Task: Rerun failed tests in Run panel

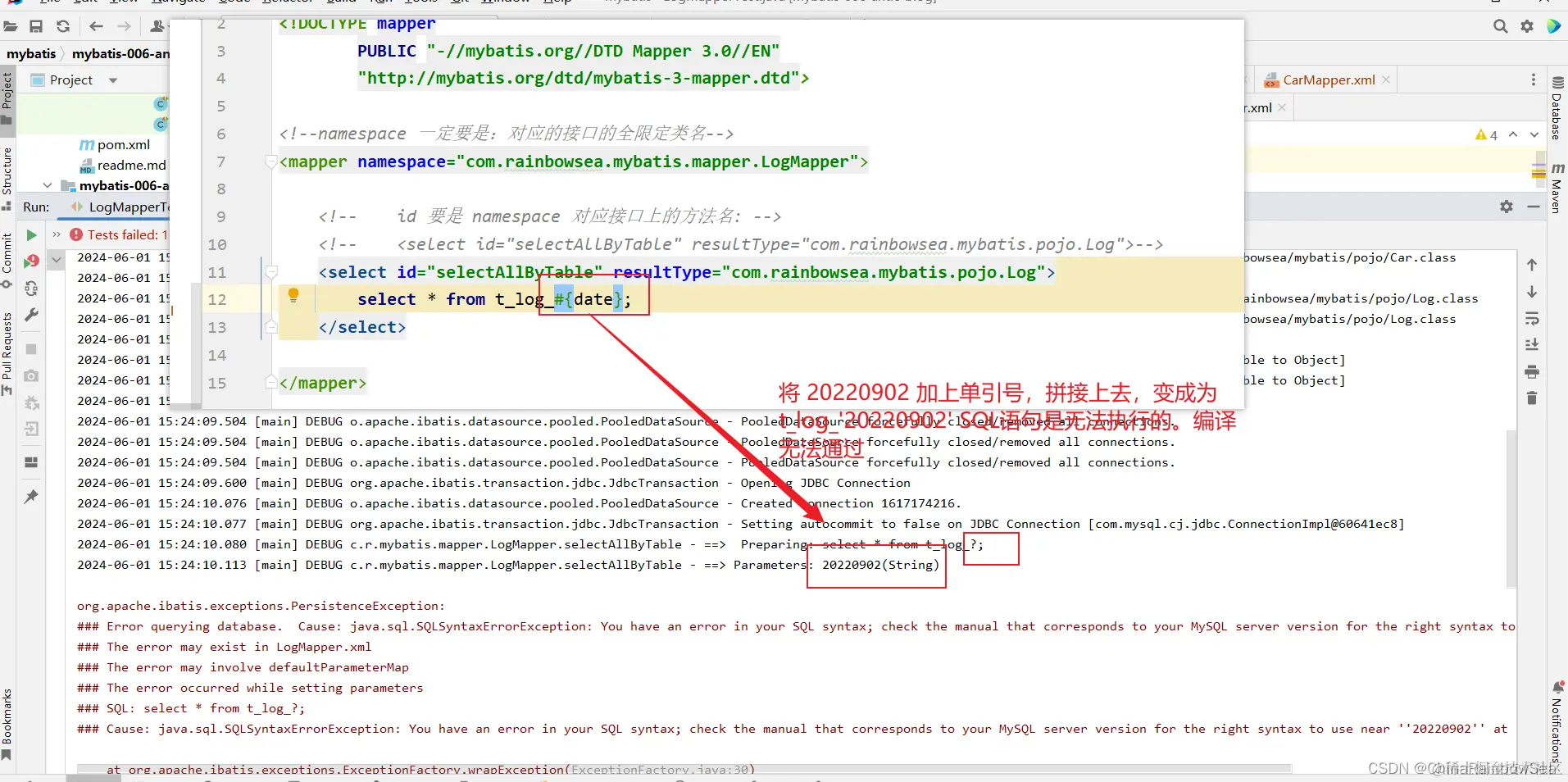Action: pos(31,261)
